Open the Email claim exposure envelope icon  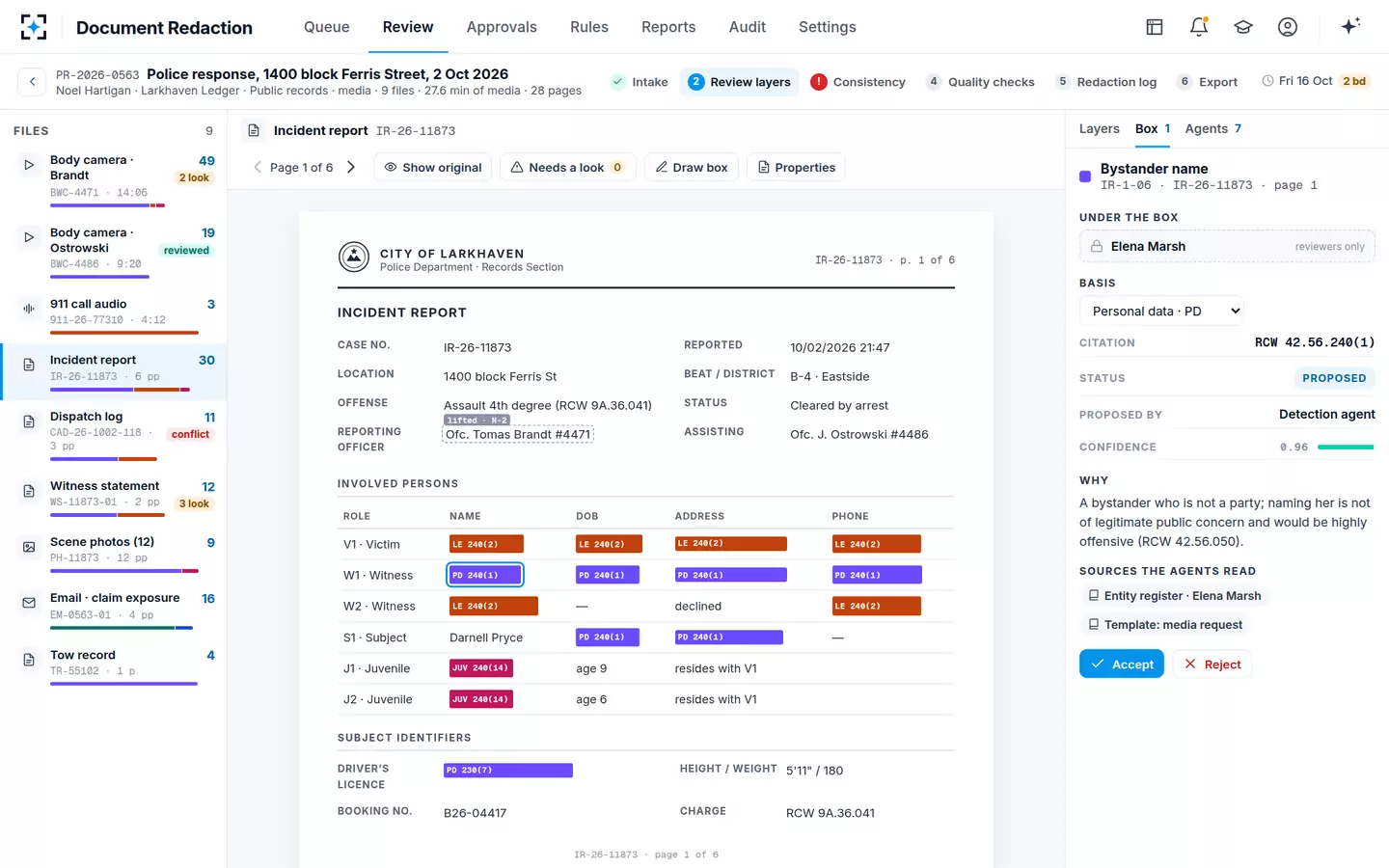click(29, 603)
